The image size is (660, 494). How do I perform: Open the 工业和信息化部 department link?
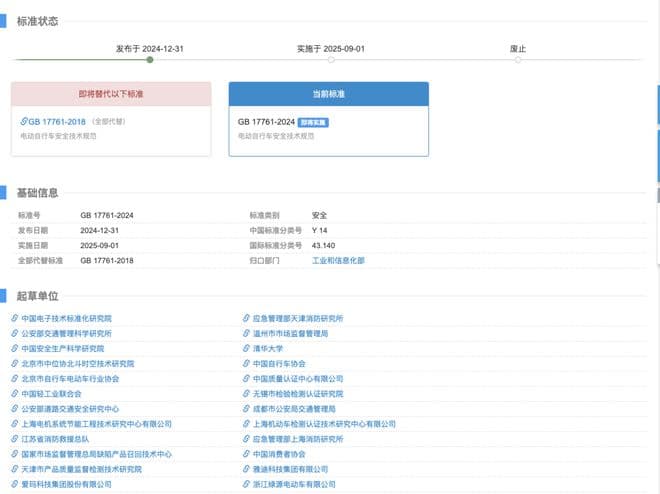pyautogui.click(x=338, y=260)
